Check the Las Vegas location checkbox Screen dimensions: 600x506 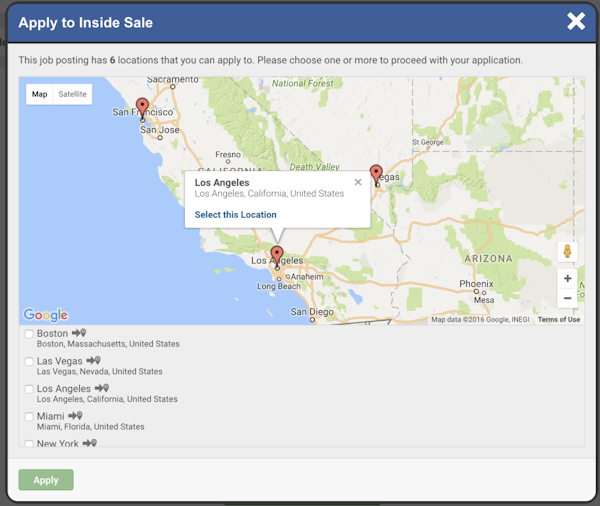[x=30, y=362]
